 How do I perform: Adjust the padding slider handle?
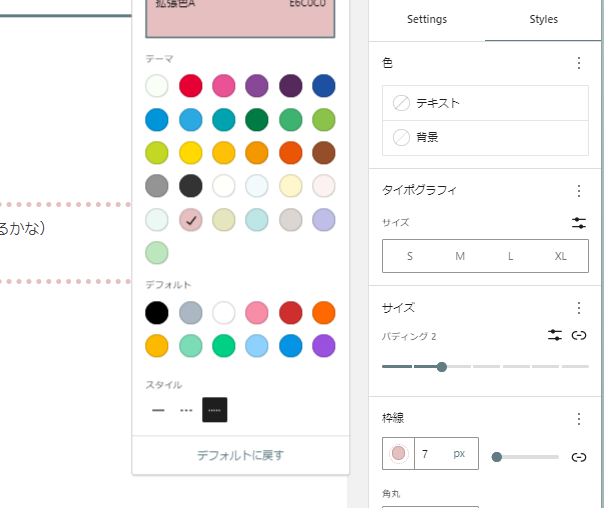(442, 367)
